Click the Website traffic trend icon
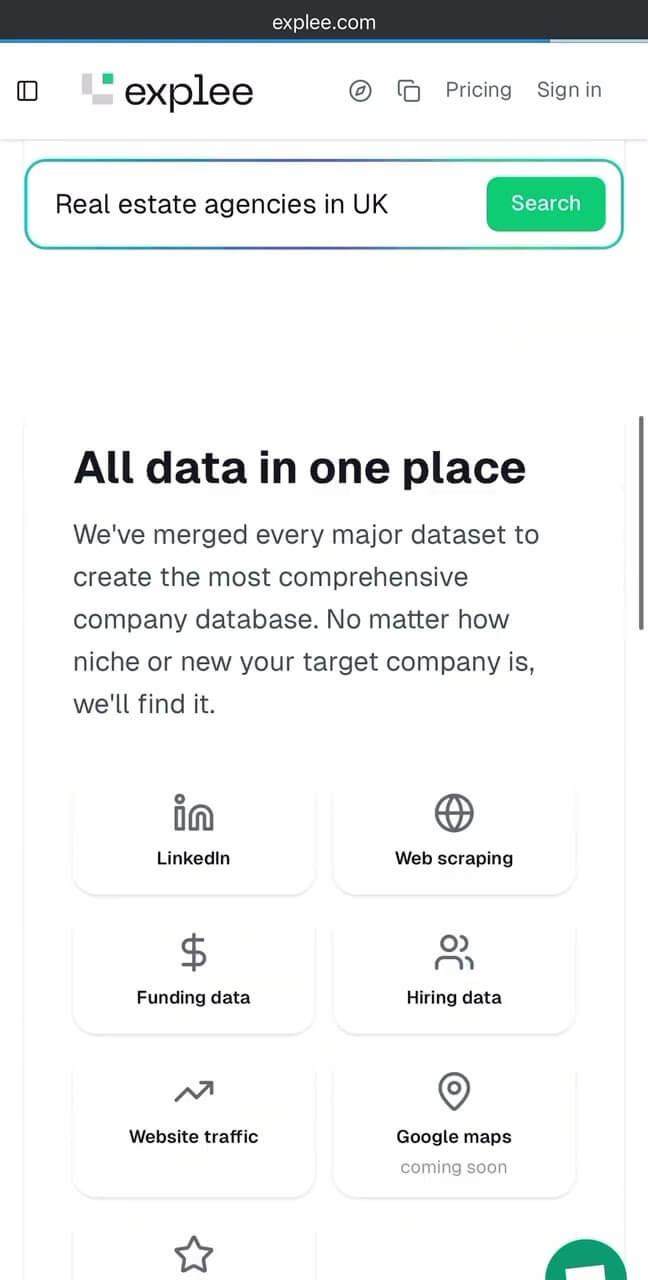 [193, 1092]
